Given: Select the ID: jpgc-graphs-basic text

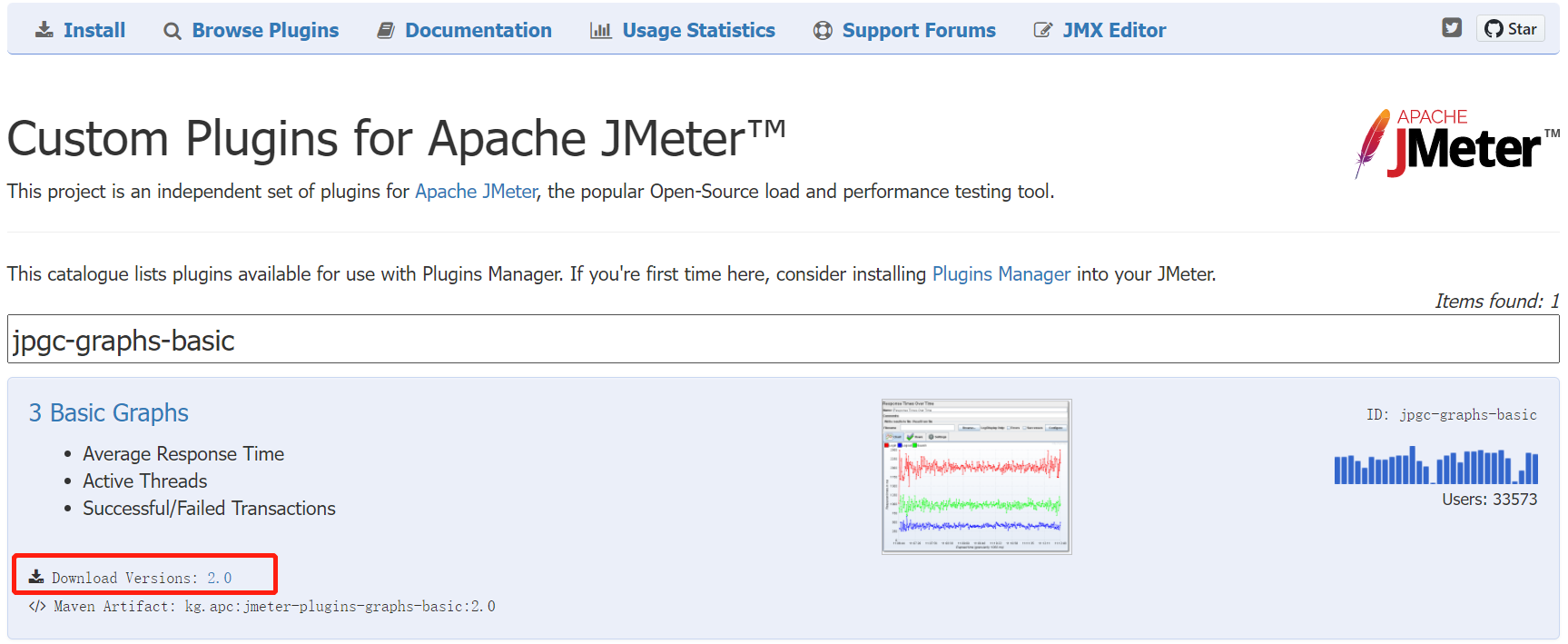Looking at the screenshot, I should (1451, 414).
